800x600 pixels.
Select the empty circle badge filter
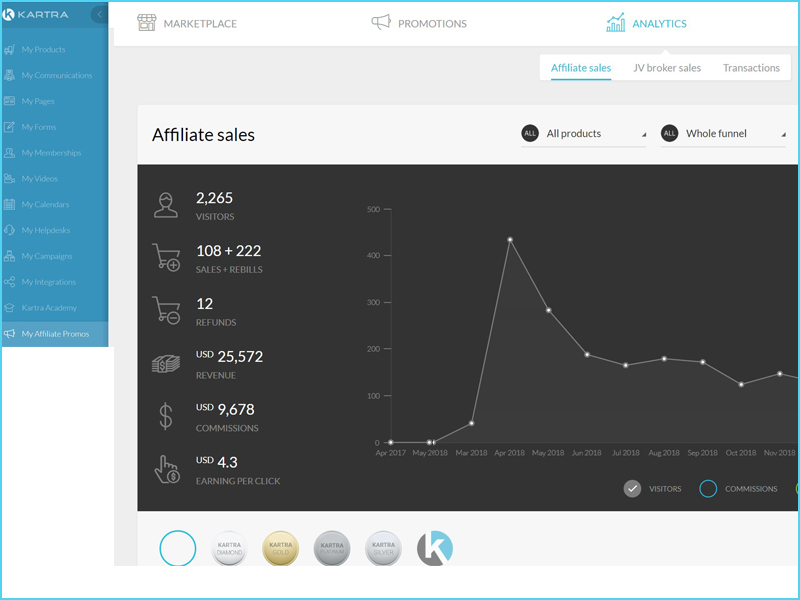[x=178, y=548]
